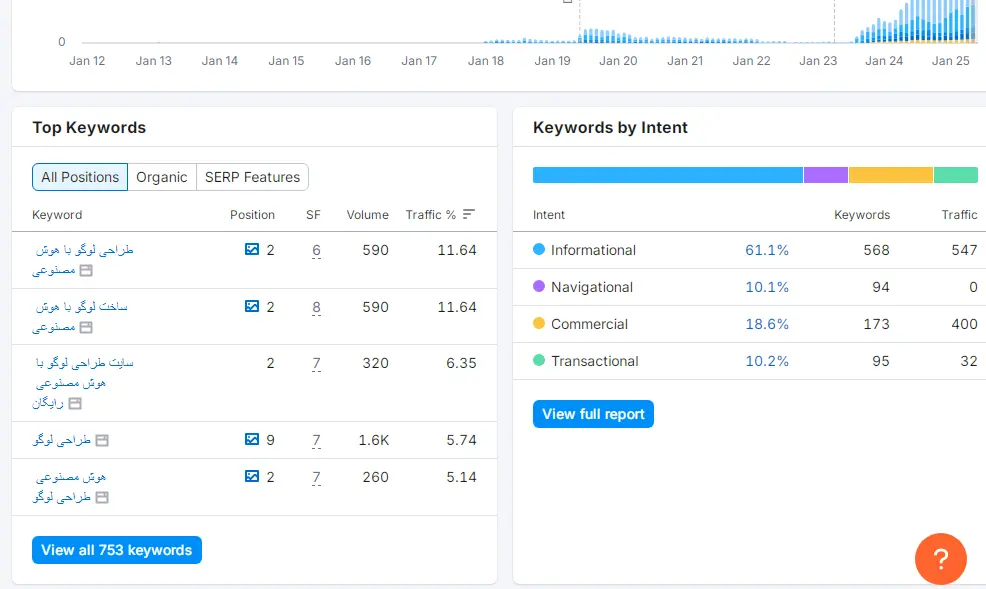This screenshot has height=589, width=986.
Task: Click blue Informational segment of intent bar
Action: click(x=668, y=175)
